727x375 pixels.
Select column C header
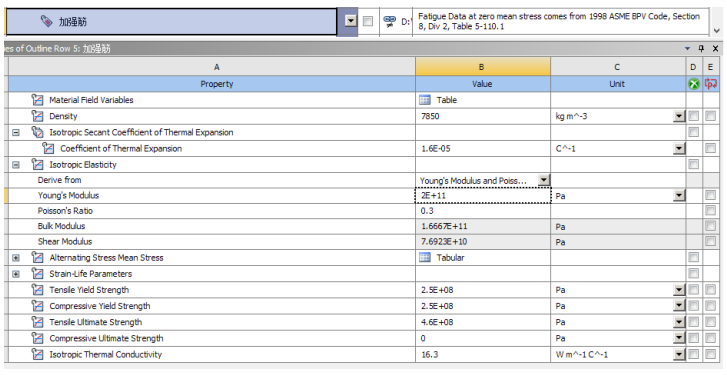[x=618, y=67]
